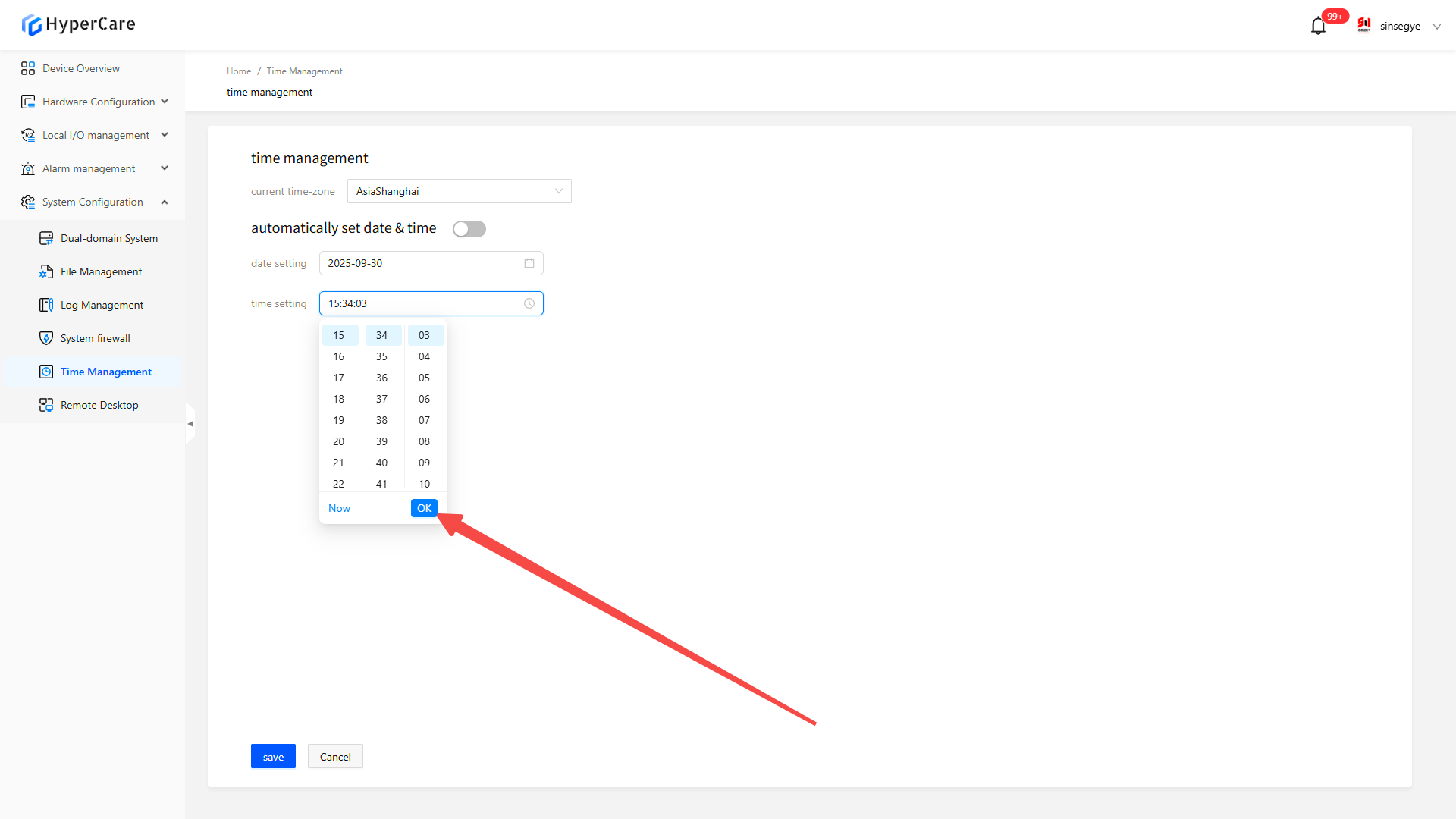Collapse sidebar using the arrow handle

(x=190, y=424)
